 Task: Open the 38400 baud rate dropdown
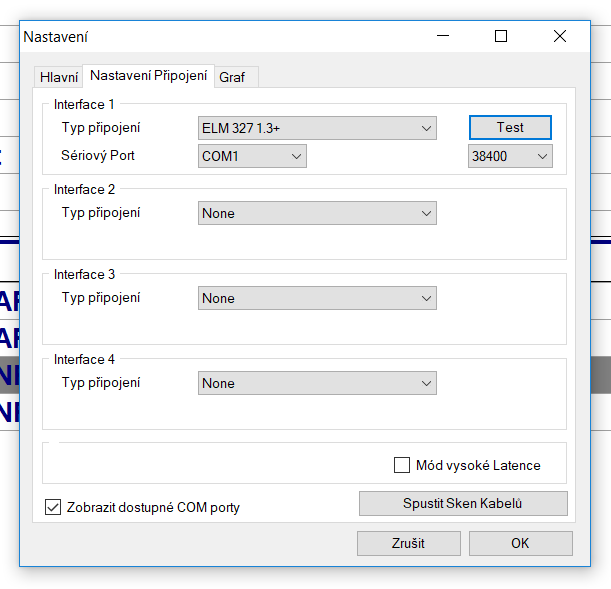point(510,156)
